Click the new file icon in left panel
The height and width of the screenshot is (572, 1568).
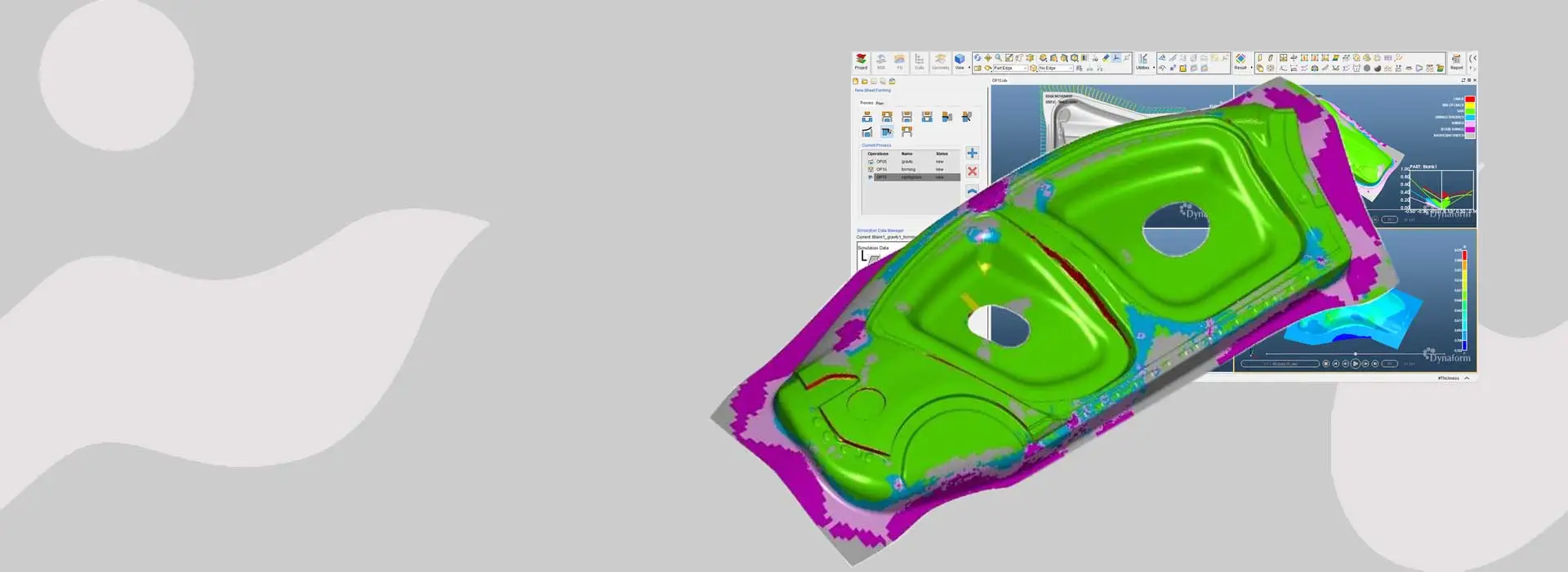point(856,81)
